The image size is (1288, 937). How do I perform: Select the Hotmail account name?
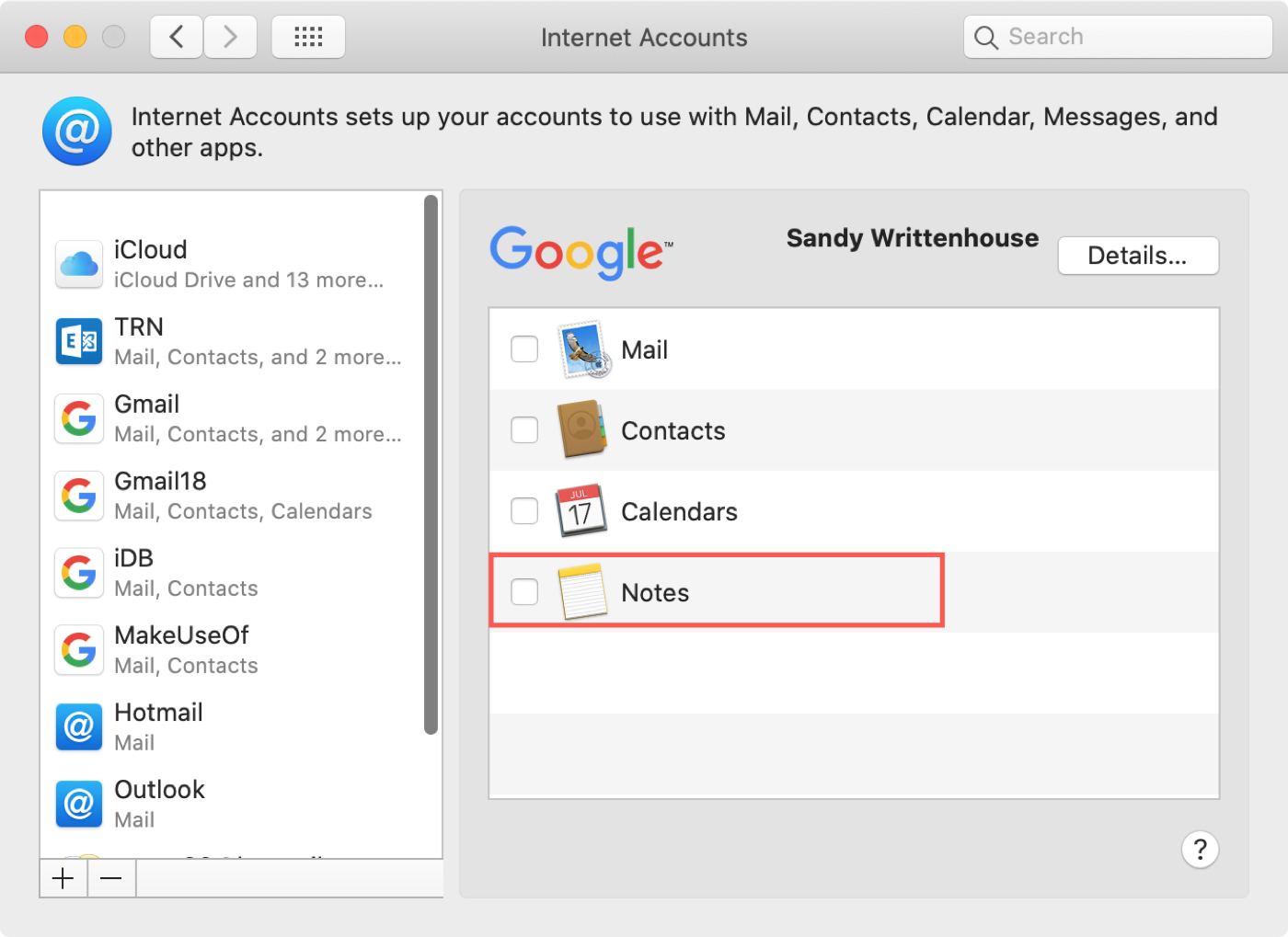coord(159,713)
